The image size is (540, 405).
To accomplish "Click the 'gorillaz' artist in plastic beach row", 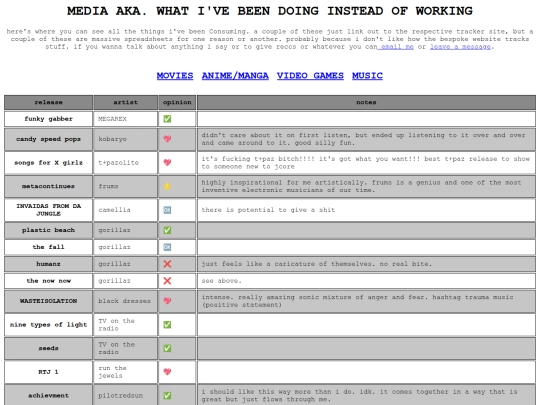I will [126, 230].
